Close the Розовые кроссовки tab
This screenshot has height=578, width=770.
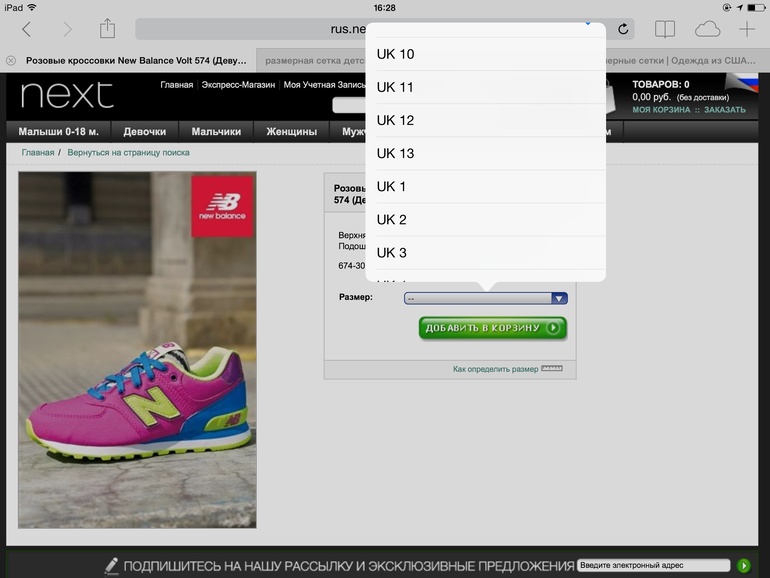click(x=11, y=60)
